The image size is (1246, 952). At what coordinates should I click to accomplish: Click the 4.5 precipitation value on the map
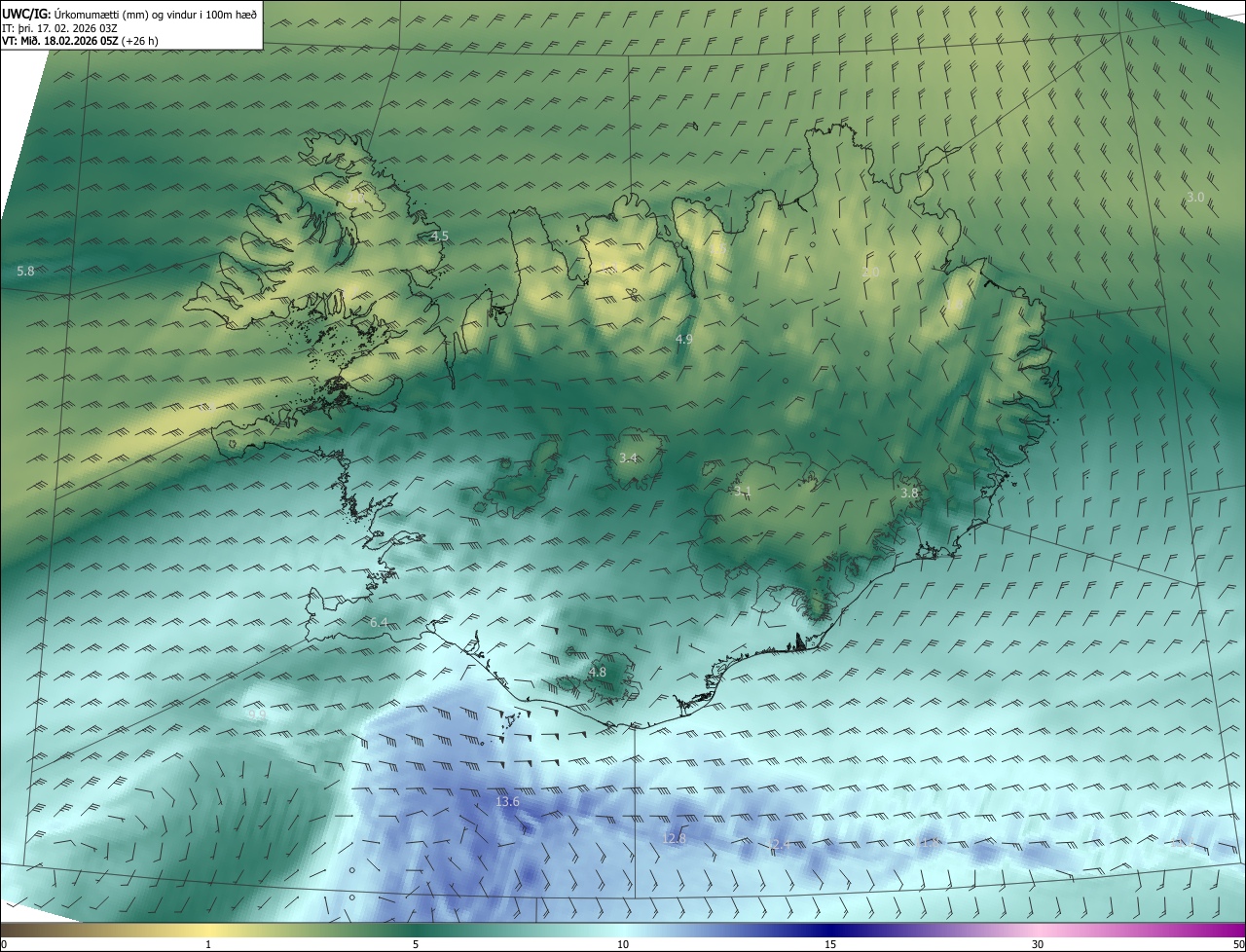[x=439, y=237]
